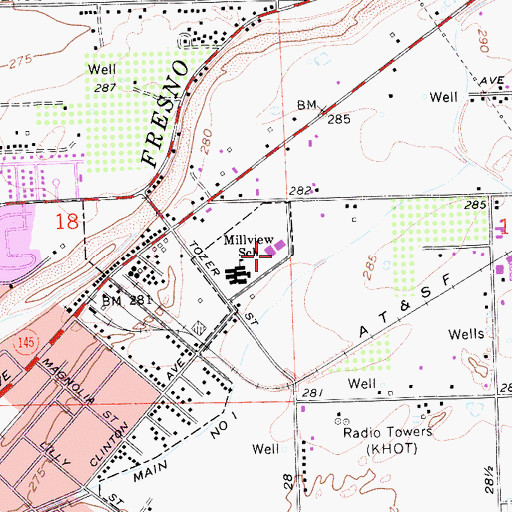This screenshot has width=512, height=512.
Task: Click the 275 contour label in the urban area
Action: 37,479
